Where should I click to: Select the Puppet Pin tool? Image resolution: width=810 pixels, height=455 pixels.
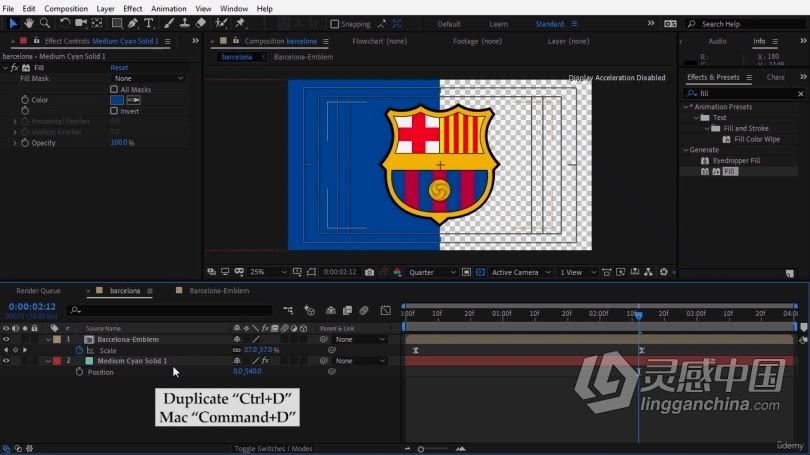pos(240,23)
